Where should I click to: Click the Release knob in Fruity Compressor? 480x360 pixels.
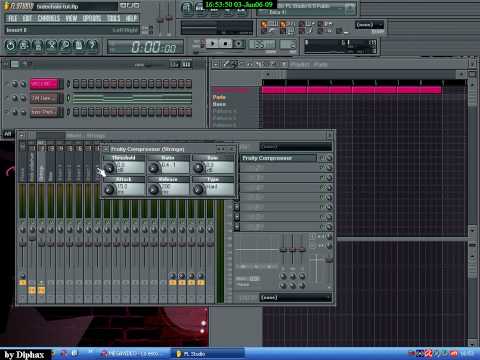tap(154, 190)
